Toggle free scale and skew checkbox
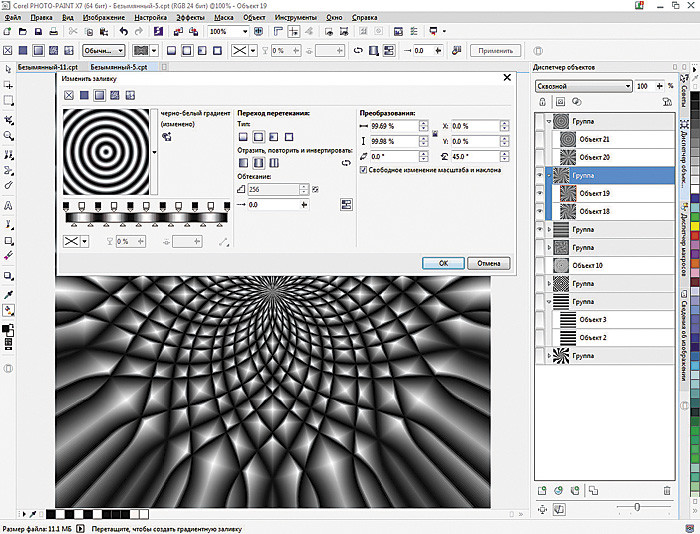Screen dimensions: 700x534 [x=362, y=170]
